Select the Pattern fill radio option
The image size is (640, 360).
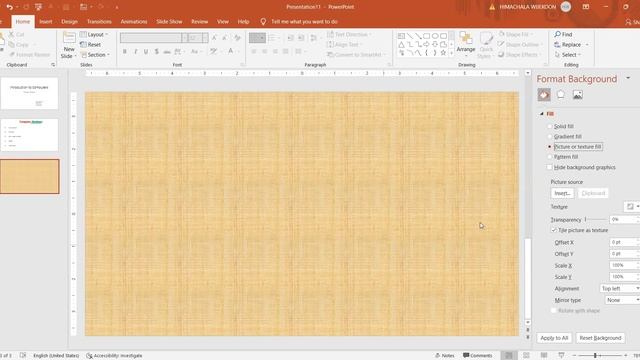pyautogui.click(x=549, y=157)
